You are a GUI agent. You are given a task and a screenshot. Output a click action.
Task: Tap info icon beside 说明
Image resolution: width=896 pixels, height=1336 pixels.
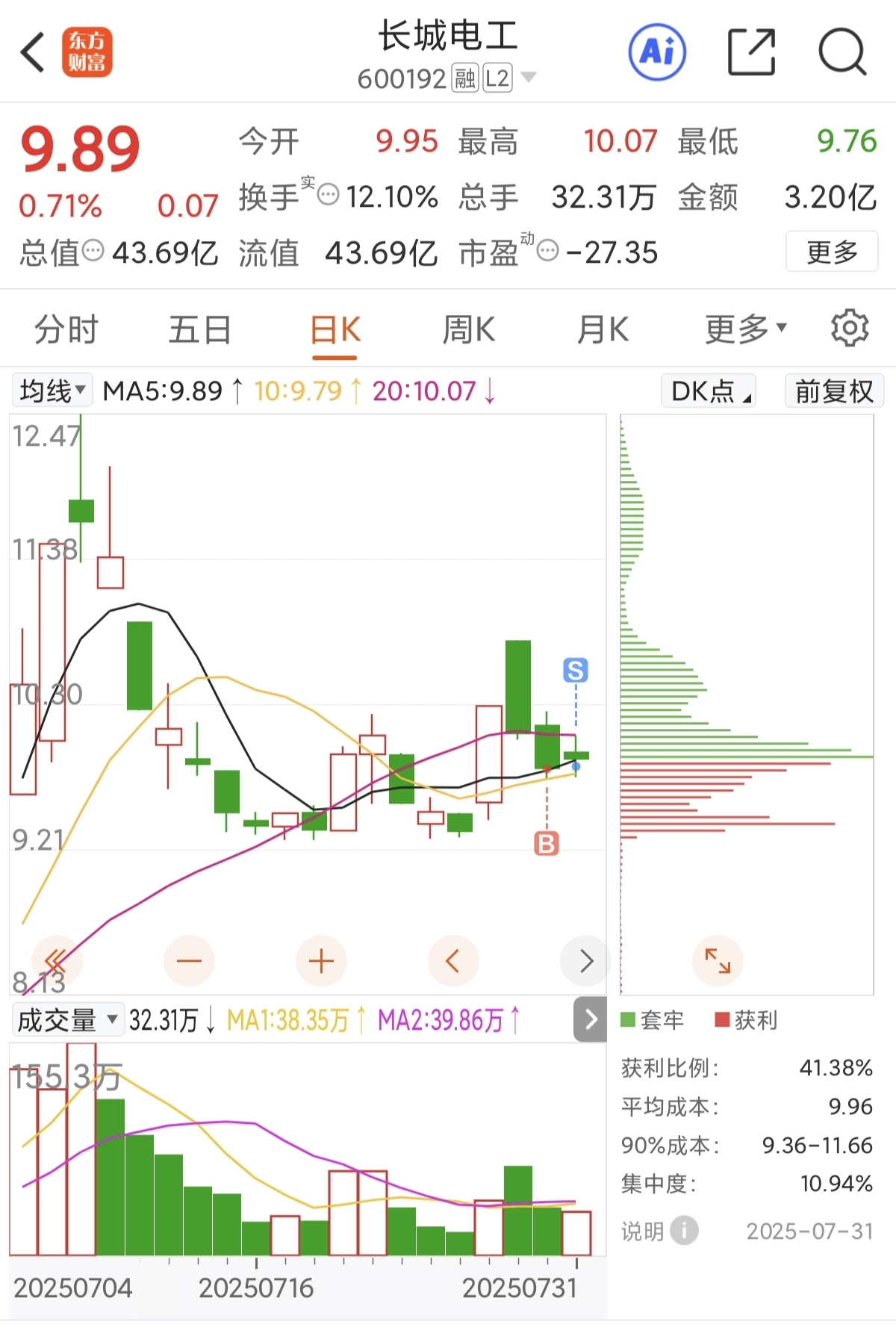[684, 1231]
